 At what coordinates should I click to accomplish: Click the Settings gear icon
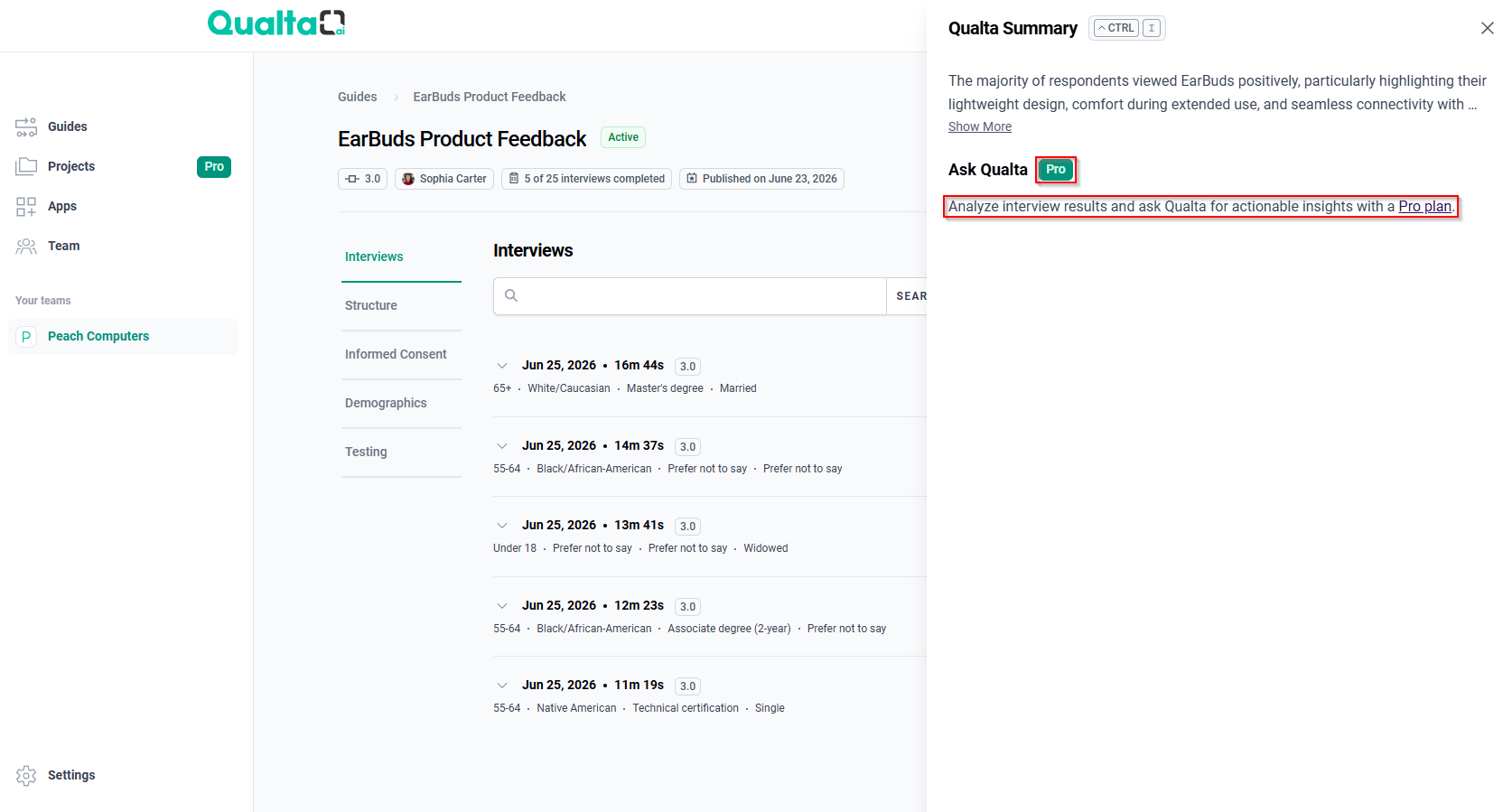tap(26, 776)
